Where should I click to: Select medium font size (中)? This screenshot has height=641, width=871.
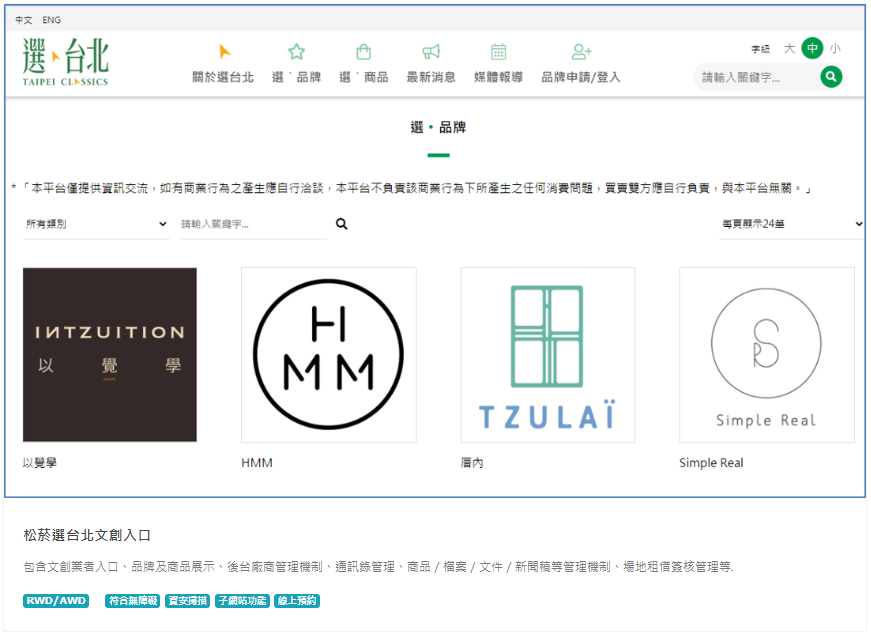pyautogui.click(x=812, y=48)
